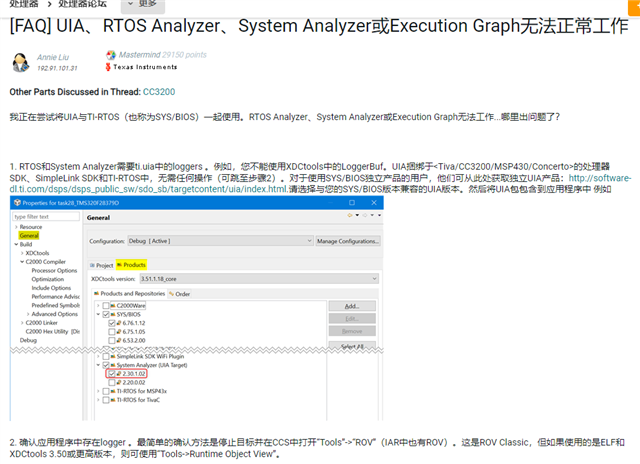This screenshot has height=464, width=640.
Task: Click the TI-RTOS for MSP43x icon
Action: 113,391
